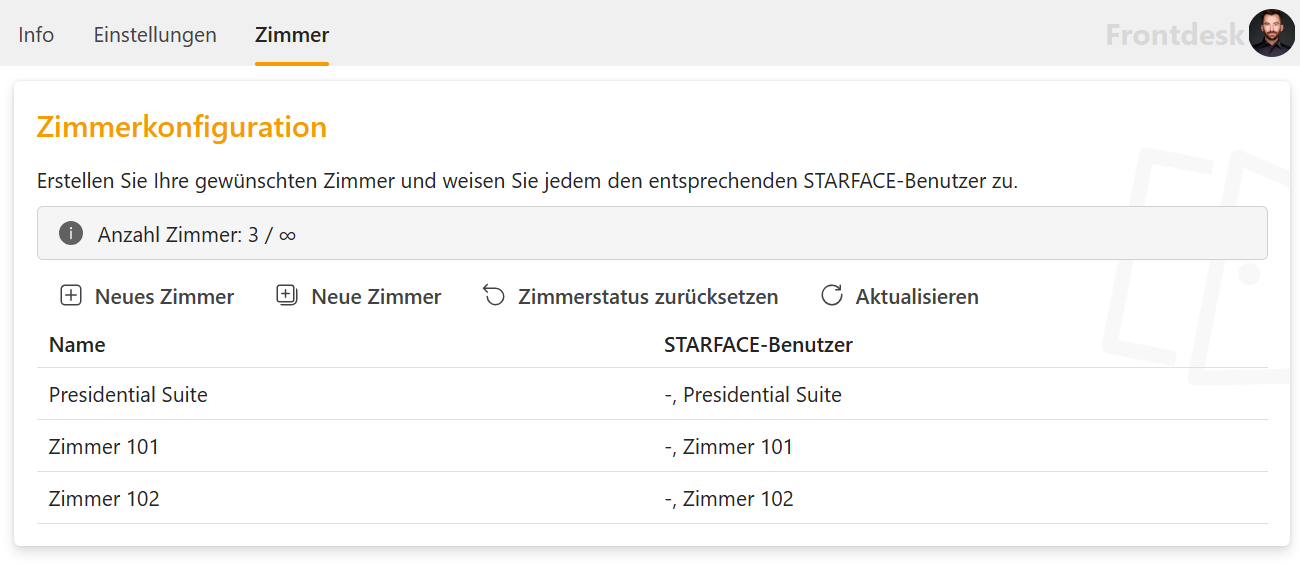The height and width of the screenshot is (564, 1300).
Task: Click the Aktualisieren button text
Action: pyautogui.click(x=917, y=297)
